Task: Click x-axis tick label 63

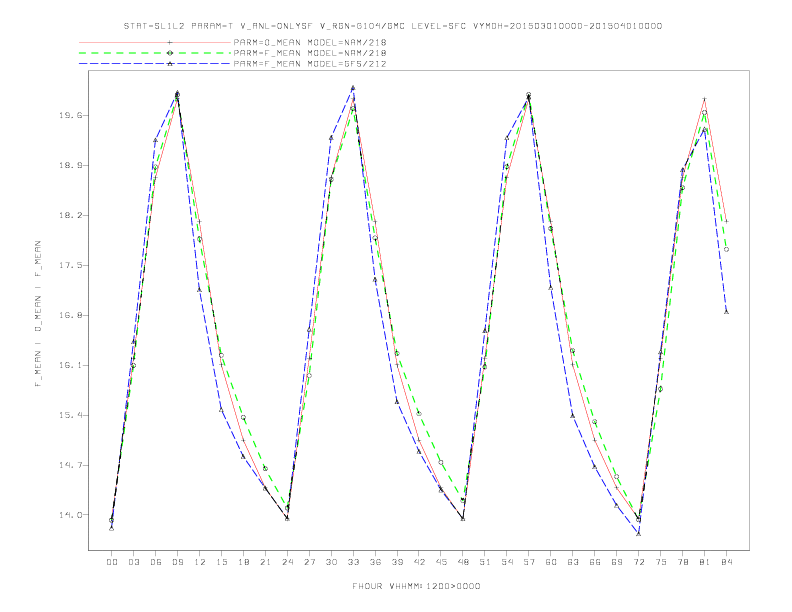Action: pos(573,562)
